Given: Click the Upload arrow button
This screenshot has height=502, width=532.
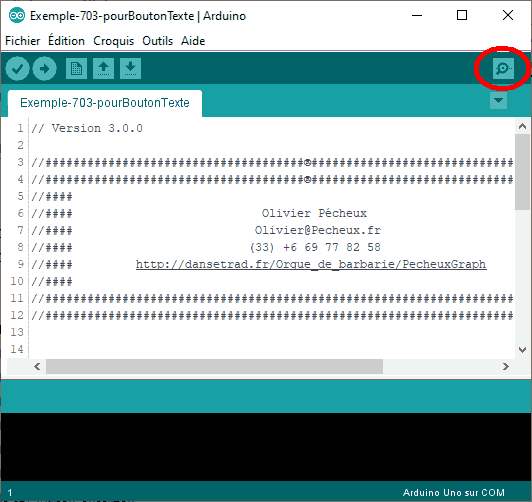Looking at the screenshot, I should [44, 69].
